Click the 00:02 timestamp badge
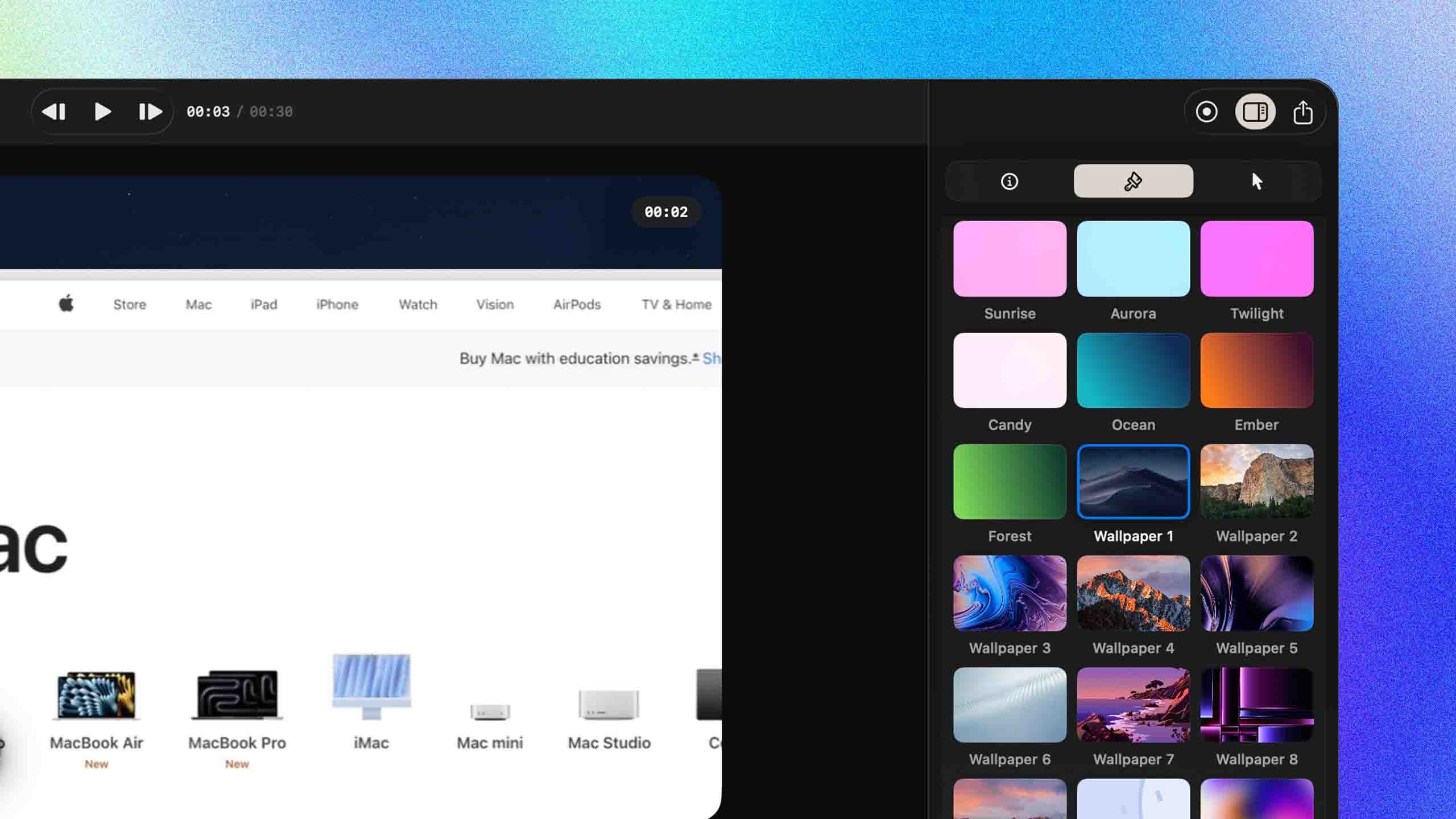This screenshot has width=1456, height=819. (x=666, y=212)
